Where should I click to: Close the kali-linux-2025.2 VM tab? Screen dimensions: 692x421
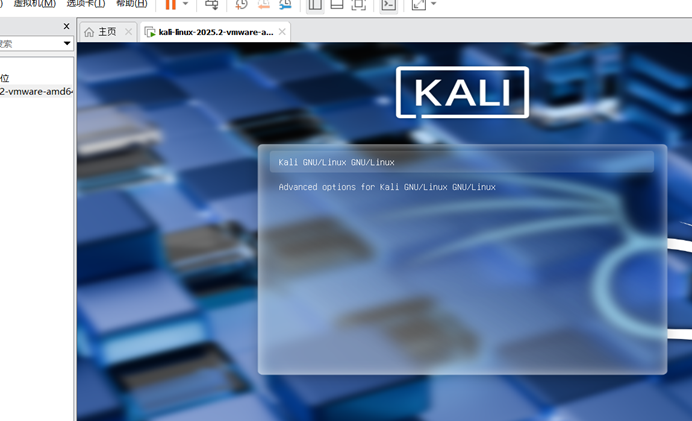point(282,32)
